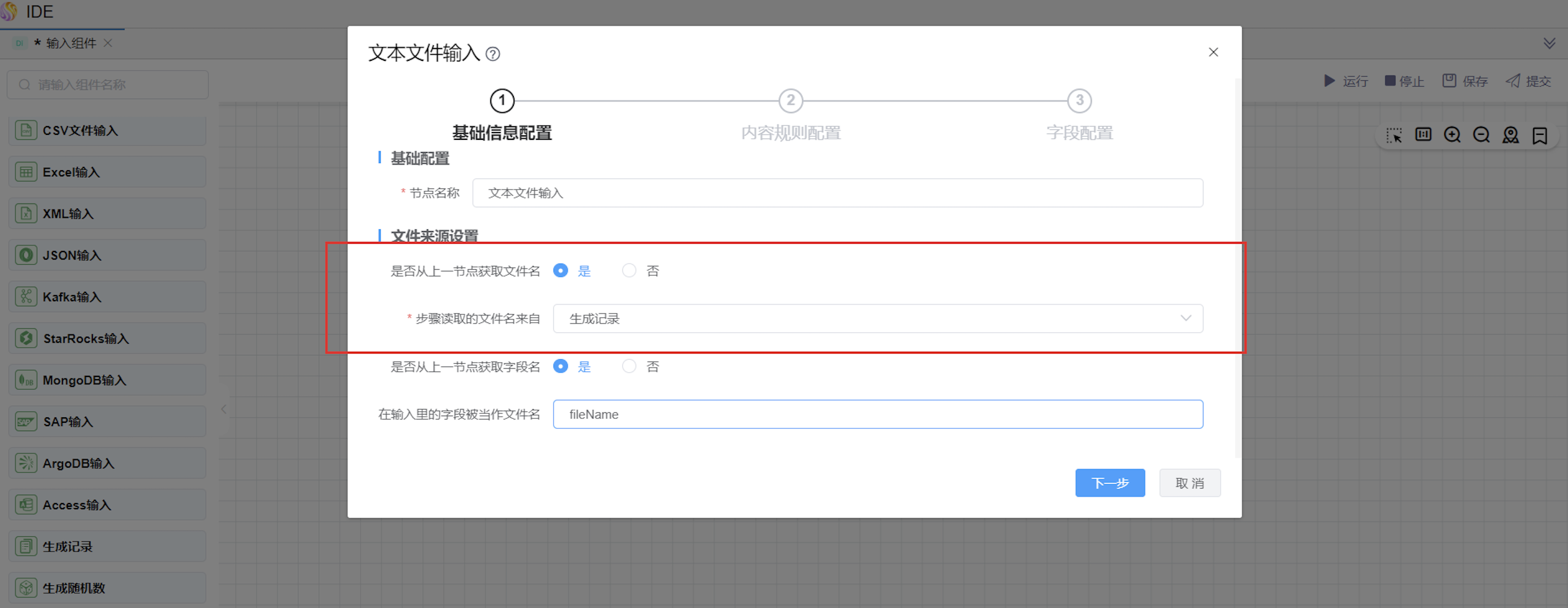Click the 节点名称 text field
The height and width of the screenshot is (608, 1568).
pos(837,193)
